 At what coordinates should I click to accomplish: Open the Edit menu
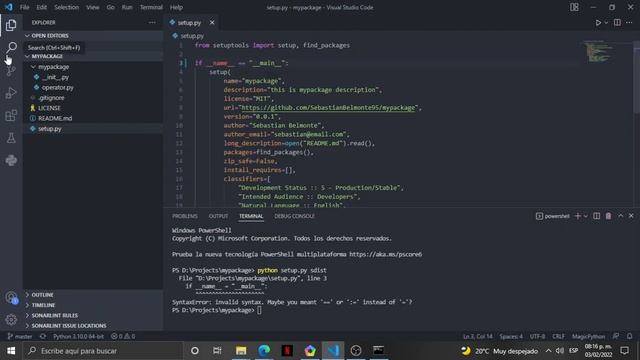[x=41, y=7]
